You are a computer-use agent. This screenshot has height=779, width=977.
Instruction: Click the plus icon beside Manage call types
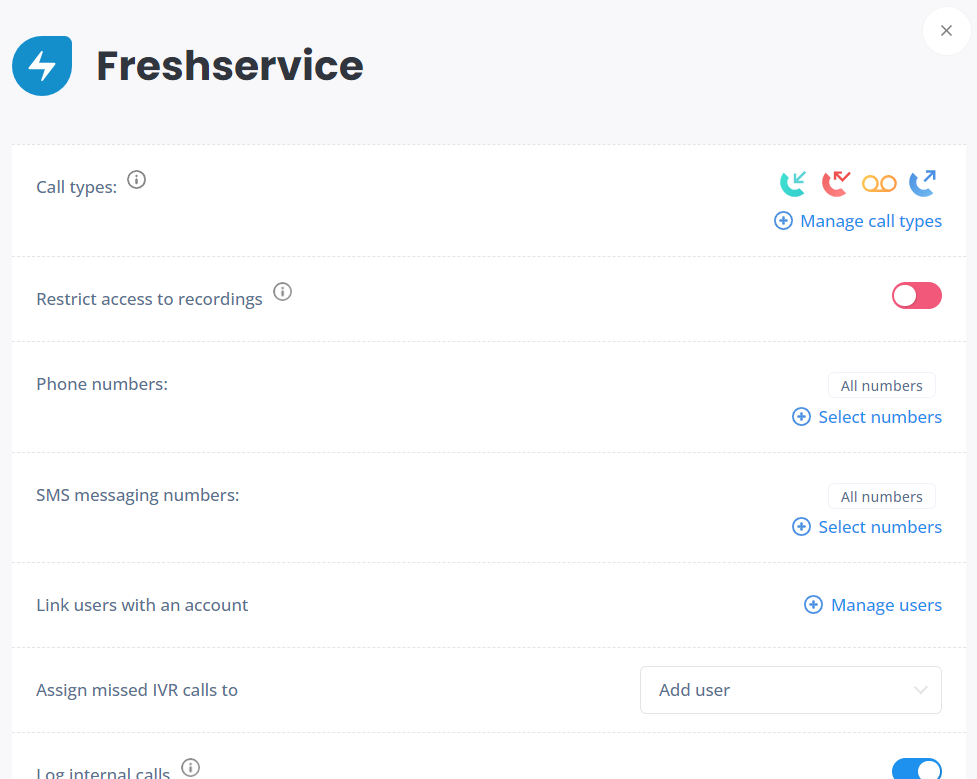(783, 221)
